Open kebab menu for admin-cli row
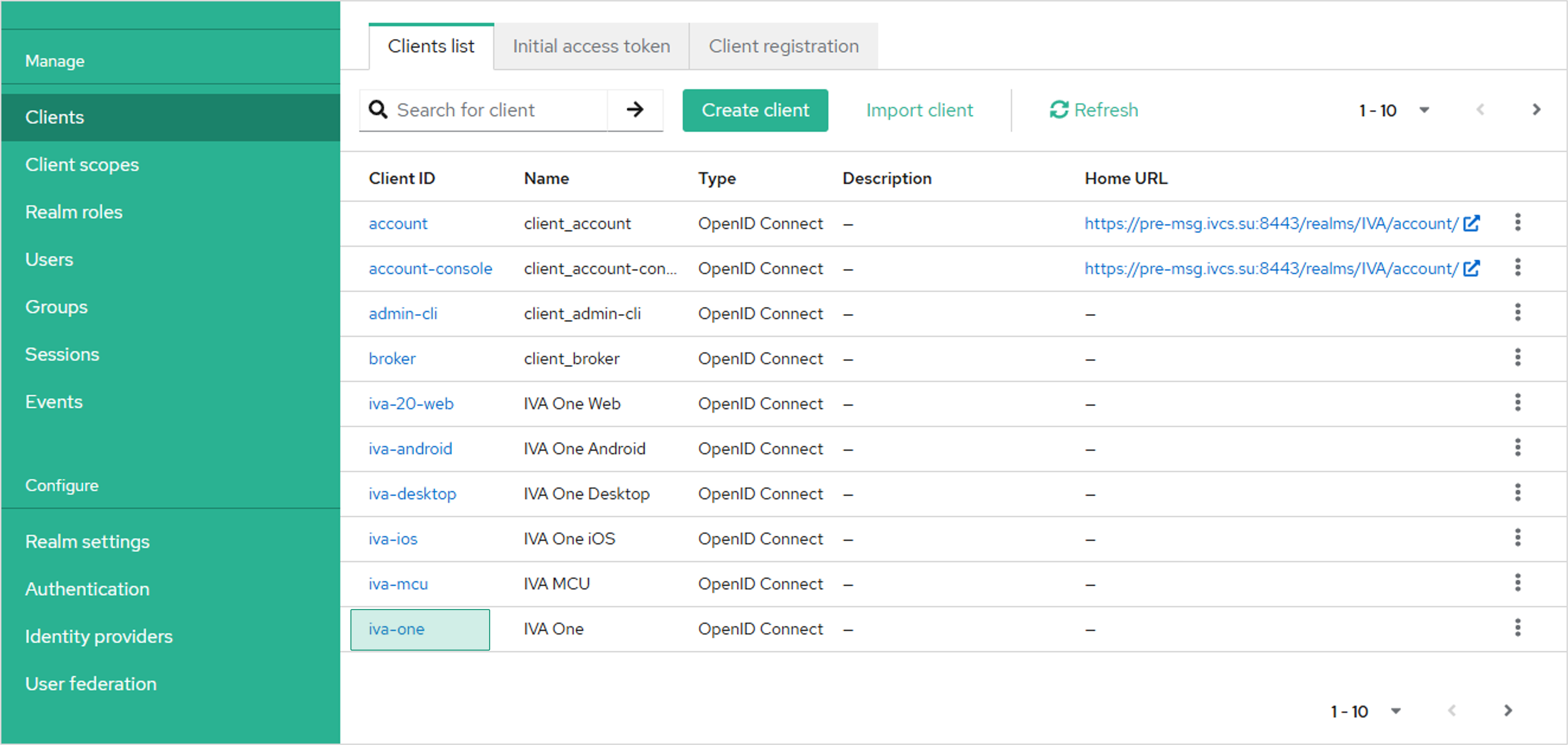Image resolution: width=1568 pixels, height=745 pixels. click(x=1517, y=313)
